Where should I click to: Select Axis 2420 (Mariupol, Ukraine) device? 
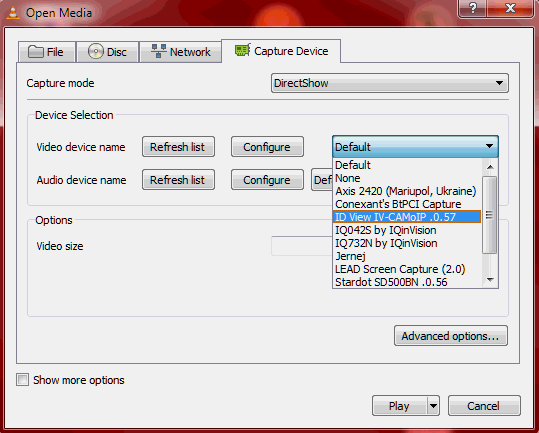[407, 191]
